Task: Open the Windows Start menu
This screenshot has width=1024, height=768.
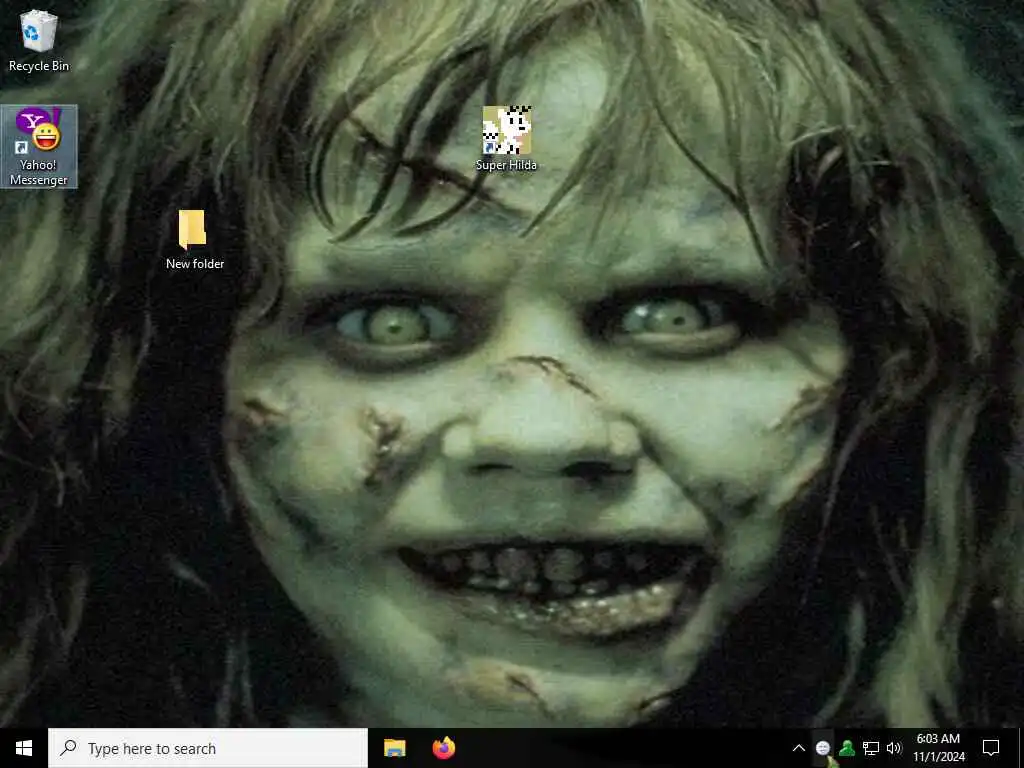Action: point(24,748)
